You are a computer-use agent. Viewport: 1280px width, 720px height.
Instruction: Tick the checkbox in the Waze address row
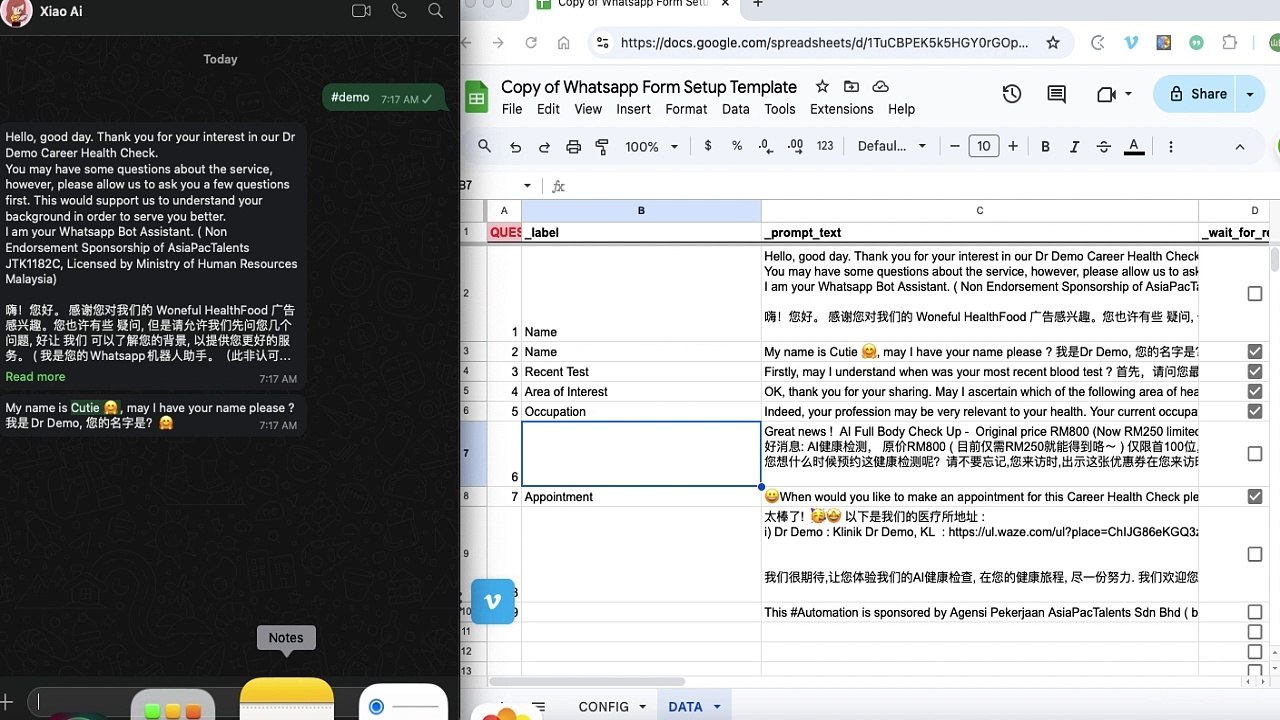tap(1255, 554)
